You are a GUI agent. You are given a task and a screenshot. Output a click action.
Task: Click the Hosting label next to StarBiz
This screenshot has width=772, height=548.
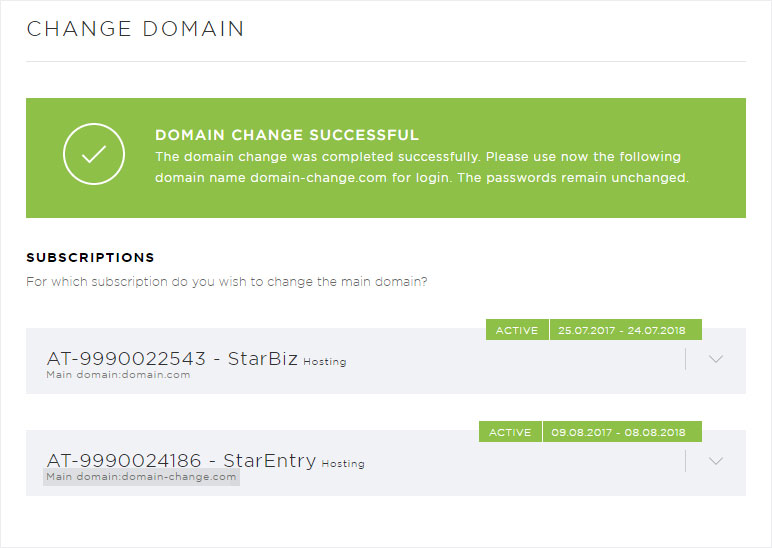coord(325,361)
